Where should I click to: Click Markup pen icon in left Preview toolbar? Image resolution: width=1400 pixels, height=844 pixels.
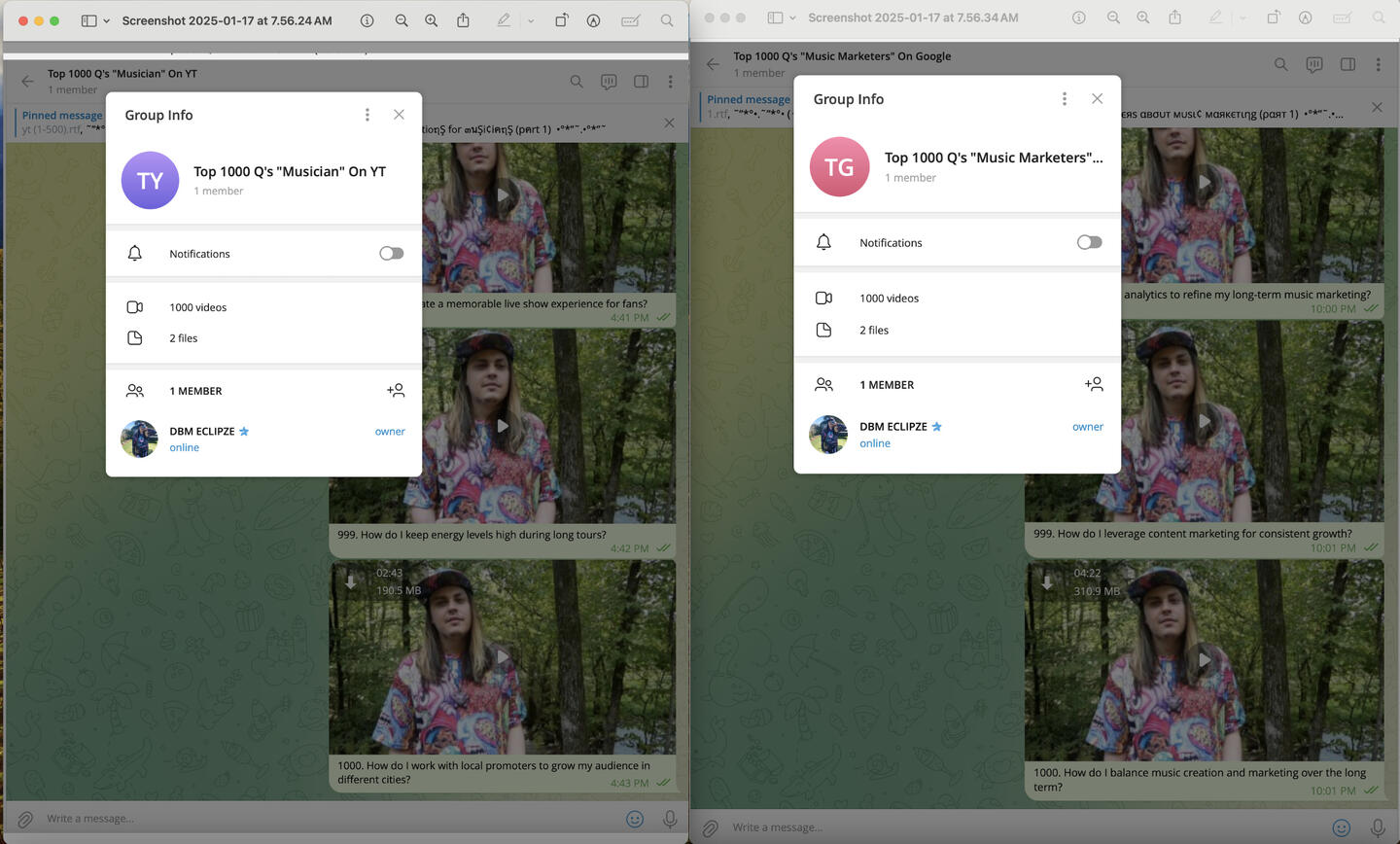(504, 20)
